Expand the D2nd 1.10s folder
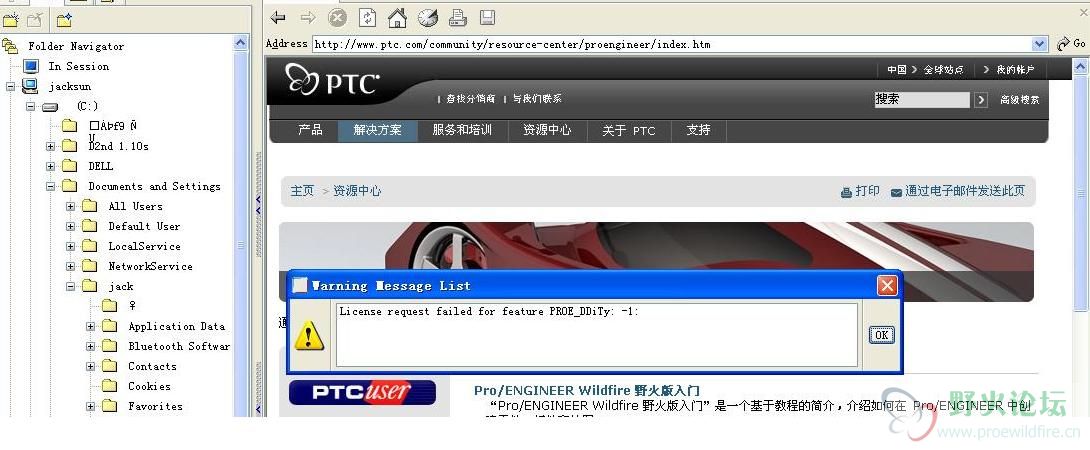This screenshot has width=1090, height=450. (51, 146)
